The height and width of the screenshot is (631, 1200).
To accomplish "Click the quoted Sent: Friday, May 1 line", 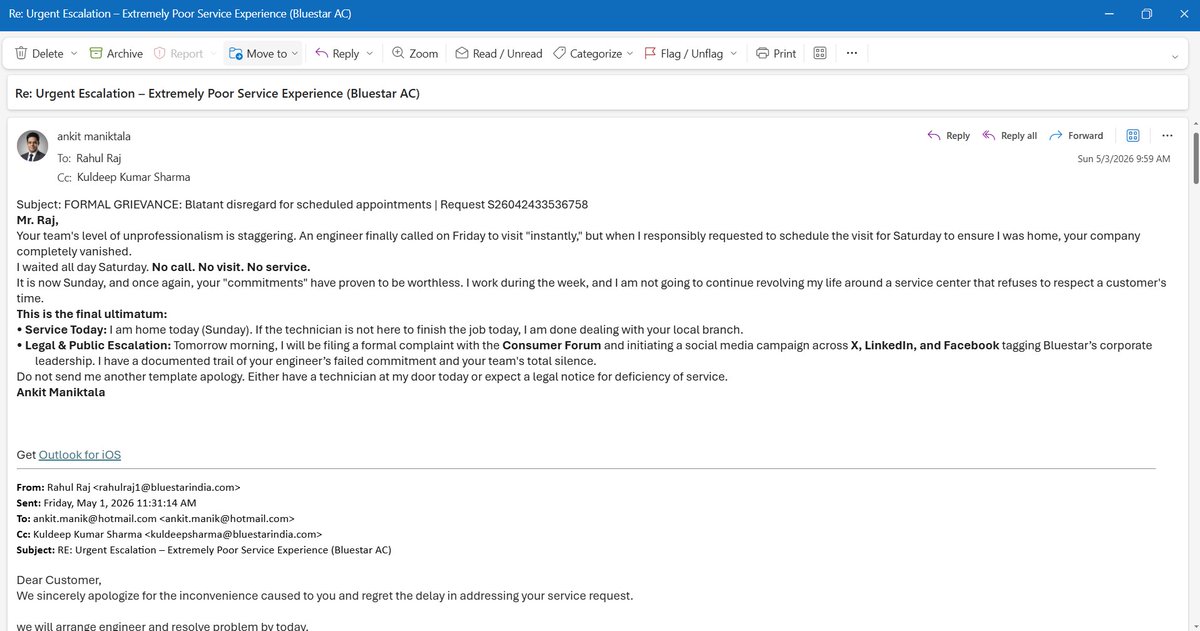I will click(107, 502).
